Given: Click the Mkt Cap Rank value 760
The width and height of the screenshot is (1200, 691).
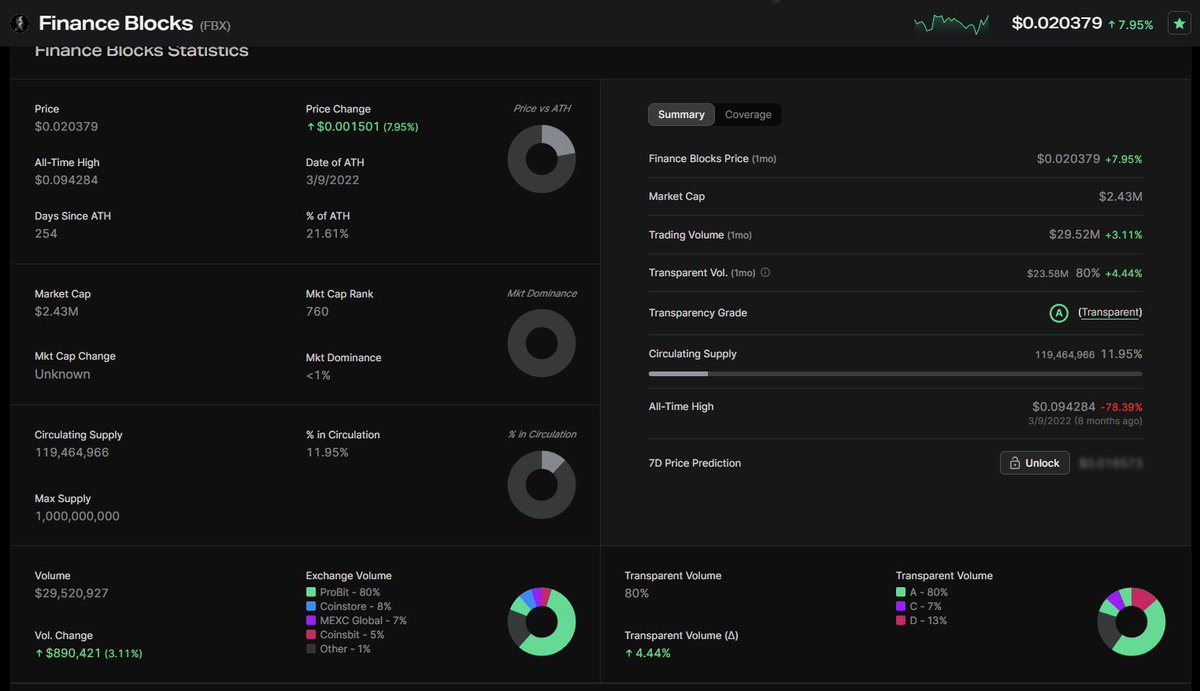Looking at the screenshot, I should coord(317,311).
